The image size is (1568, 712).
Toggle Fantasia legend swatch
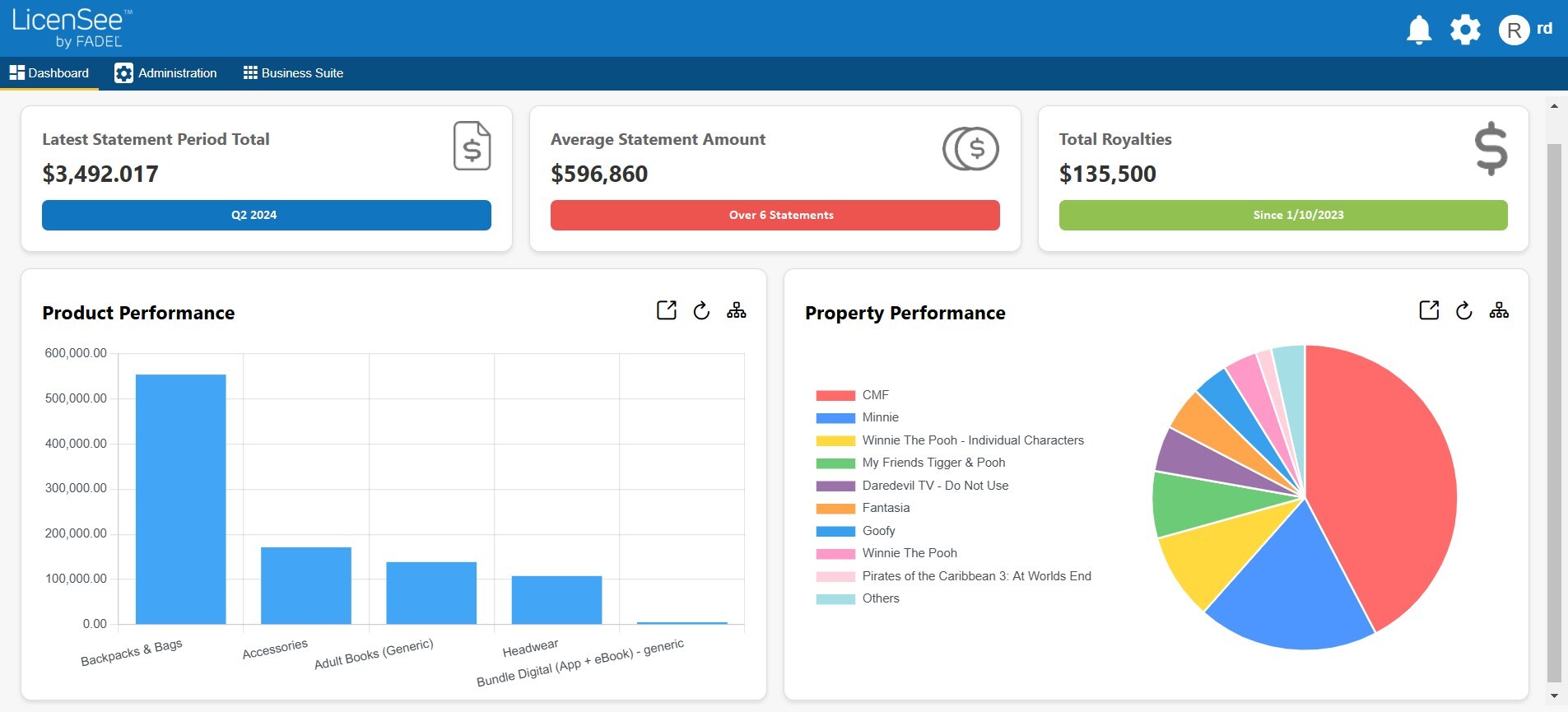835,508
